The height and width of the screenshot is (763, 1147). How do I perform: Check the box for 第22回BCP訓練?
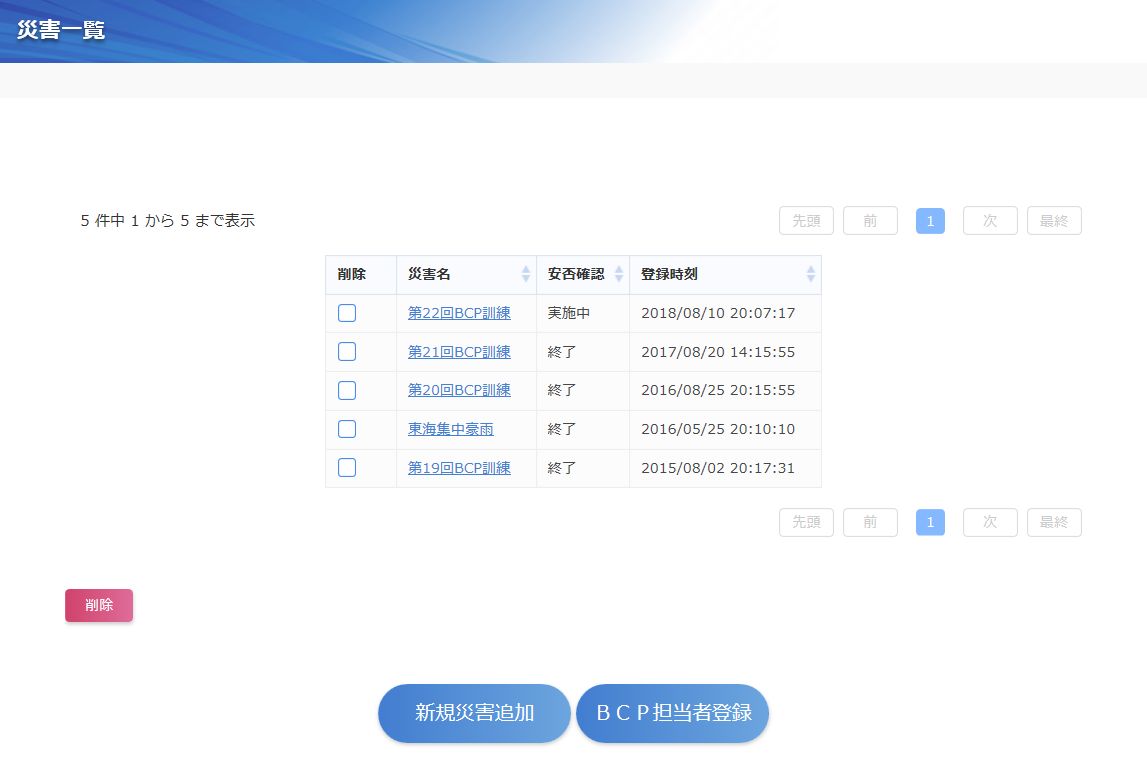[x=347, y=313]
